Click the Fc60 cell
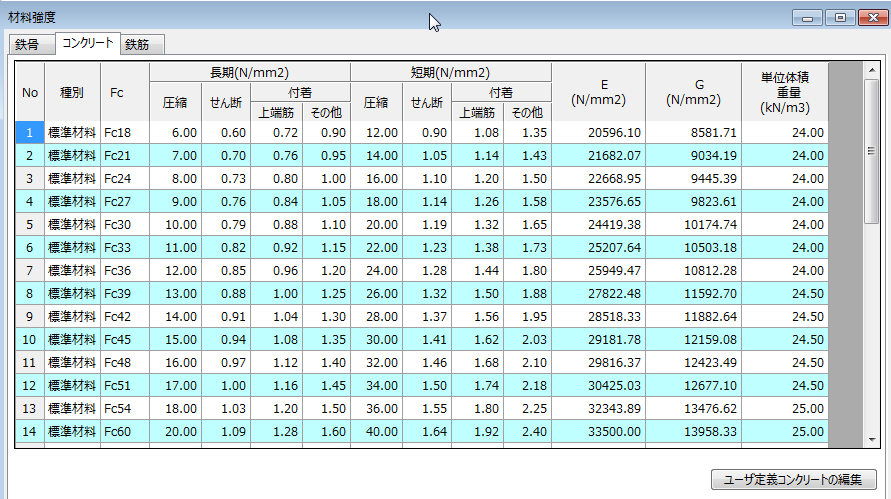Image resolution: width=891 pixels, height=499 pixels. [125, 431]
